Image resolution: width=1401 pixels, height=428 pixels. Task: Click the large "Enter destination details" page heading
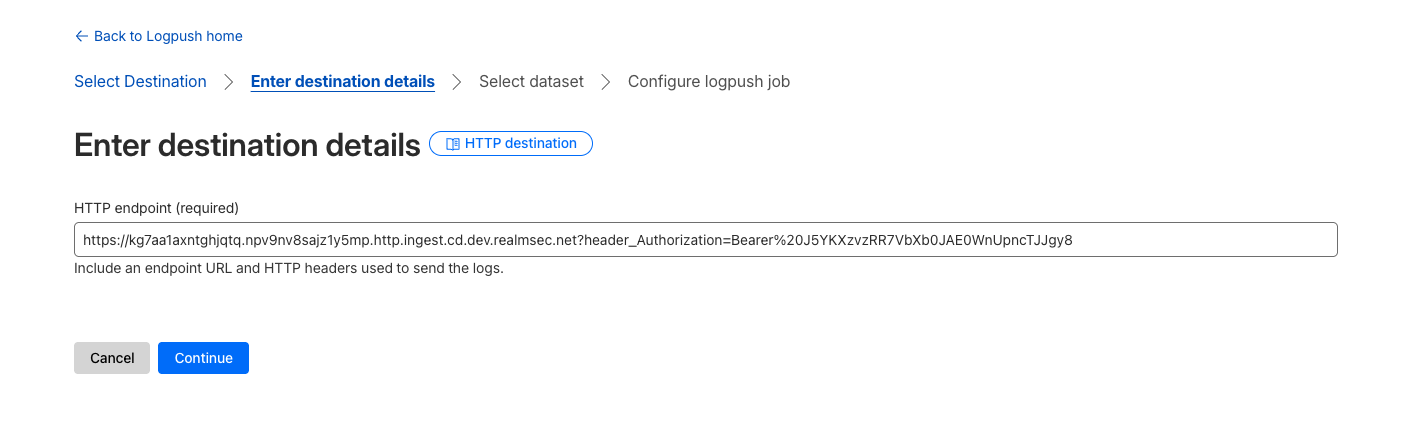pyautogui.click(x=247, y=145)
